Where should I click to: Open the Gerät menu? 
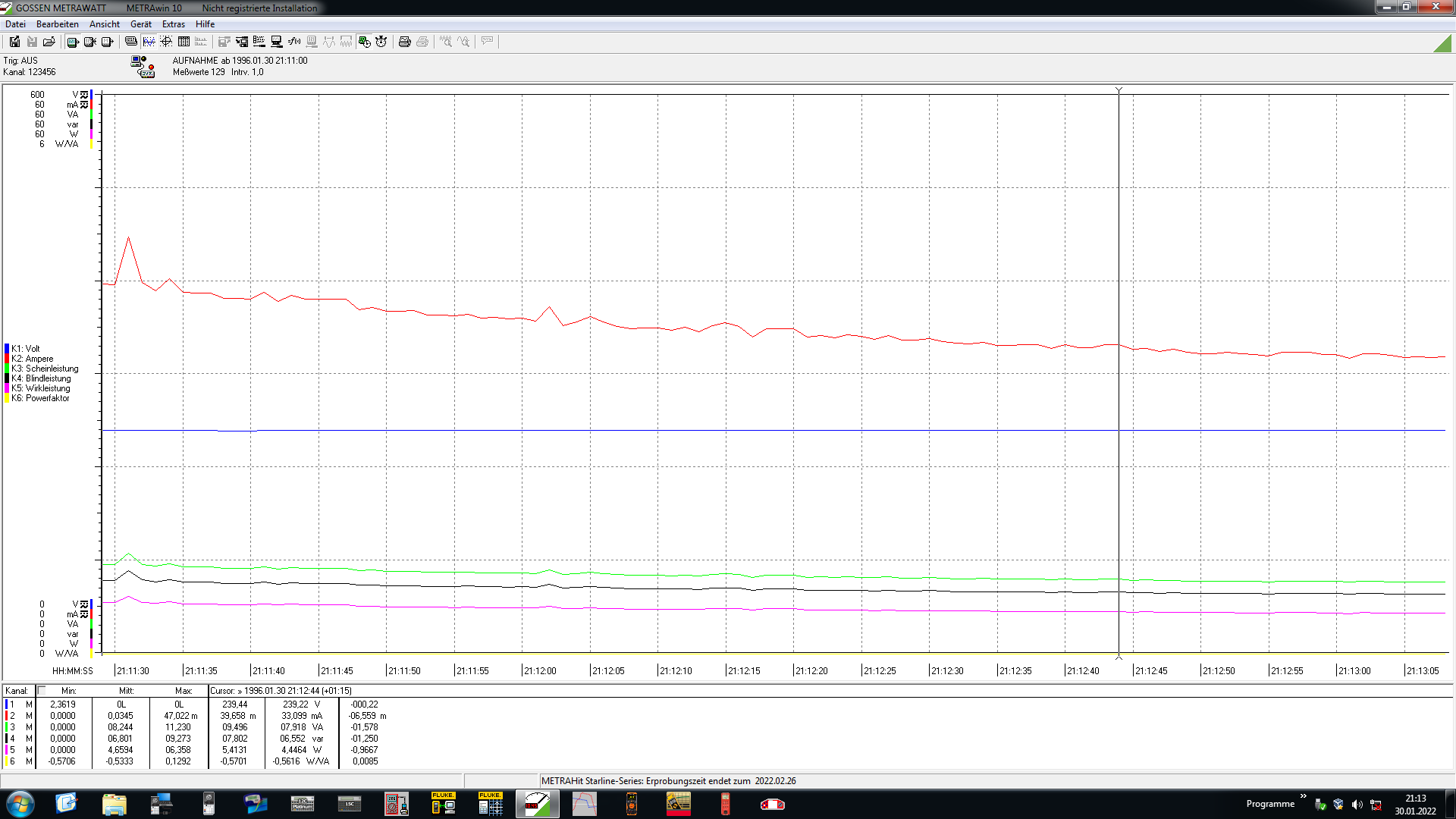(140, 24)
